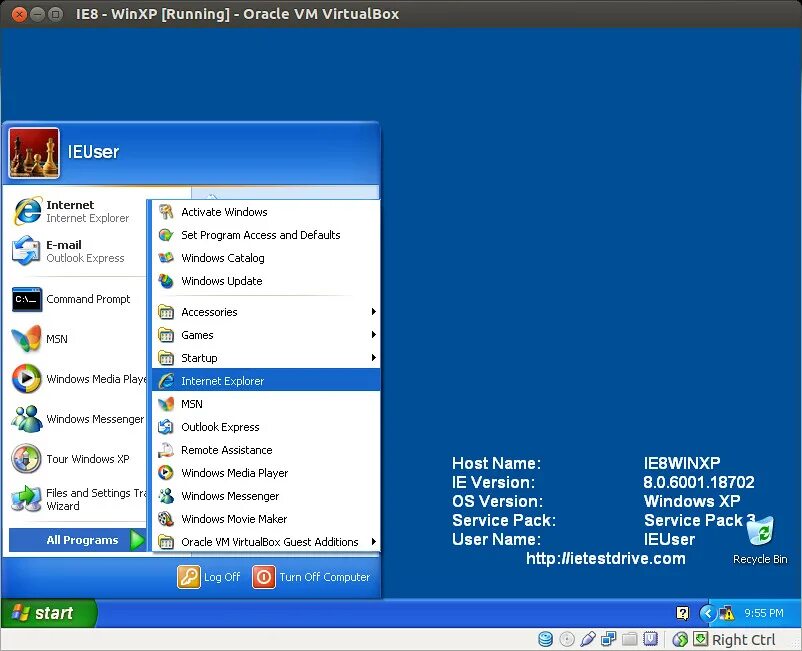Click the security alert shield tray icon
This screenshot has width=802, height=651.
tap(727, 613)
